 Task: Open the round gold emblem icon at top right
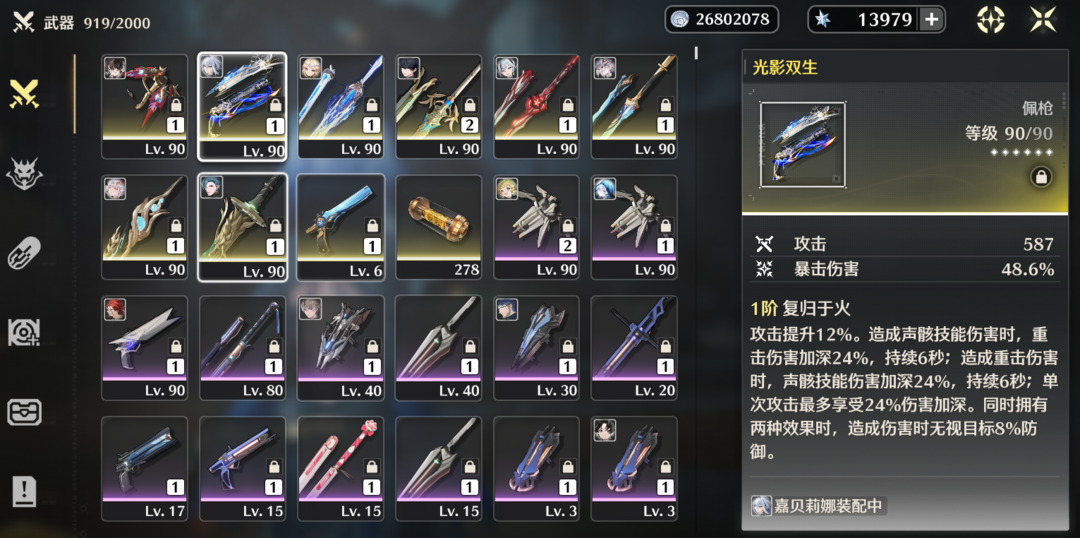[x=990, y=19]
